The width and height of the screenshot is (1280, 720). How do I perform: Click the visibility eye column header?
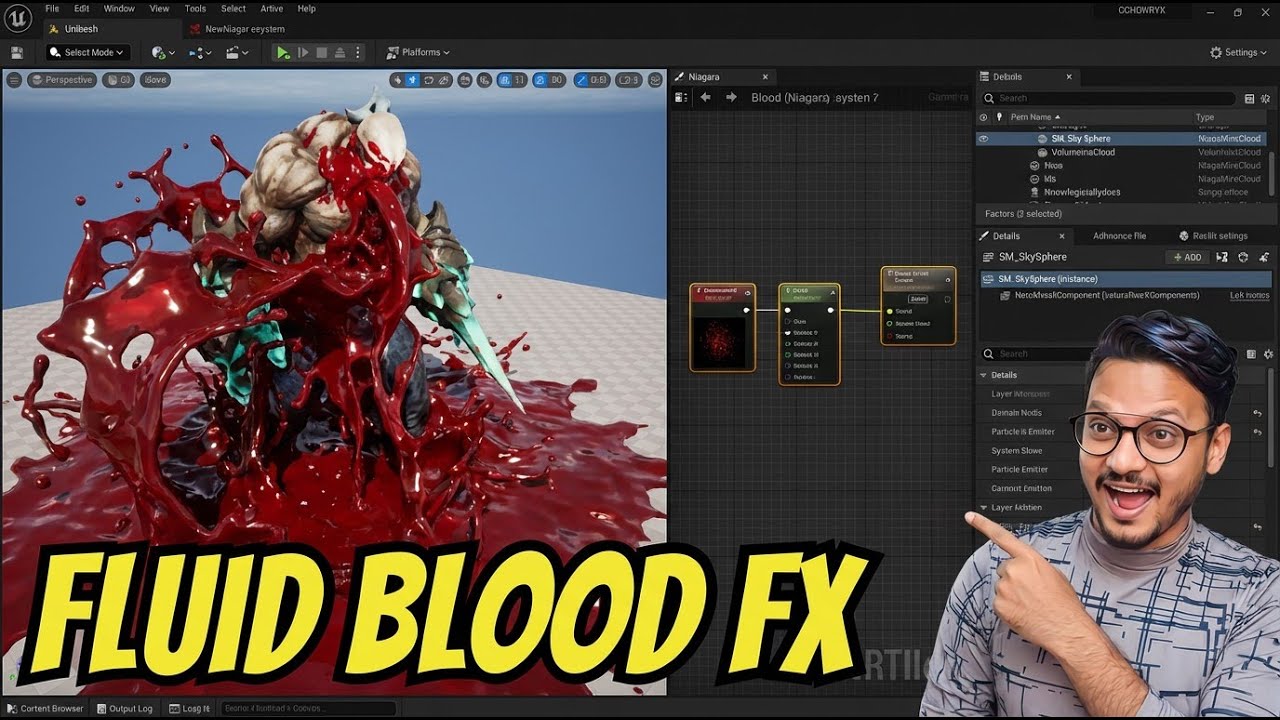tap(983, 117)
